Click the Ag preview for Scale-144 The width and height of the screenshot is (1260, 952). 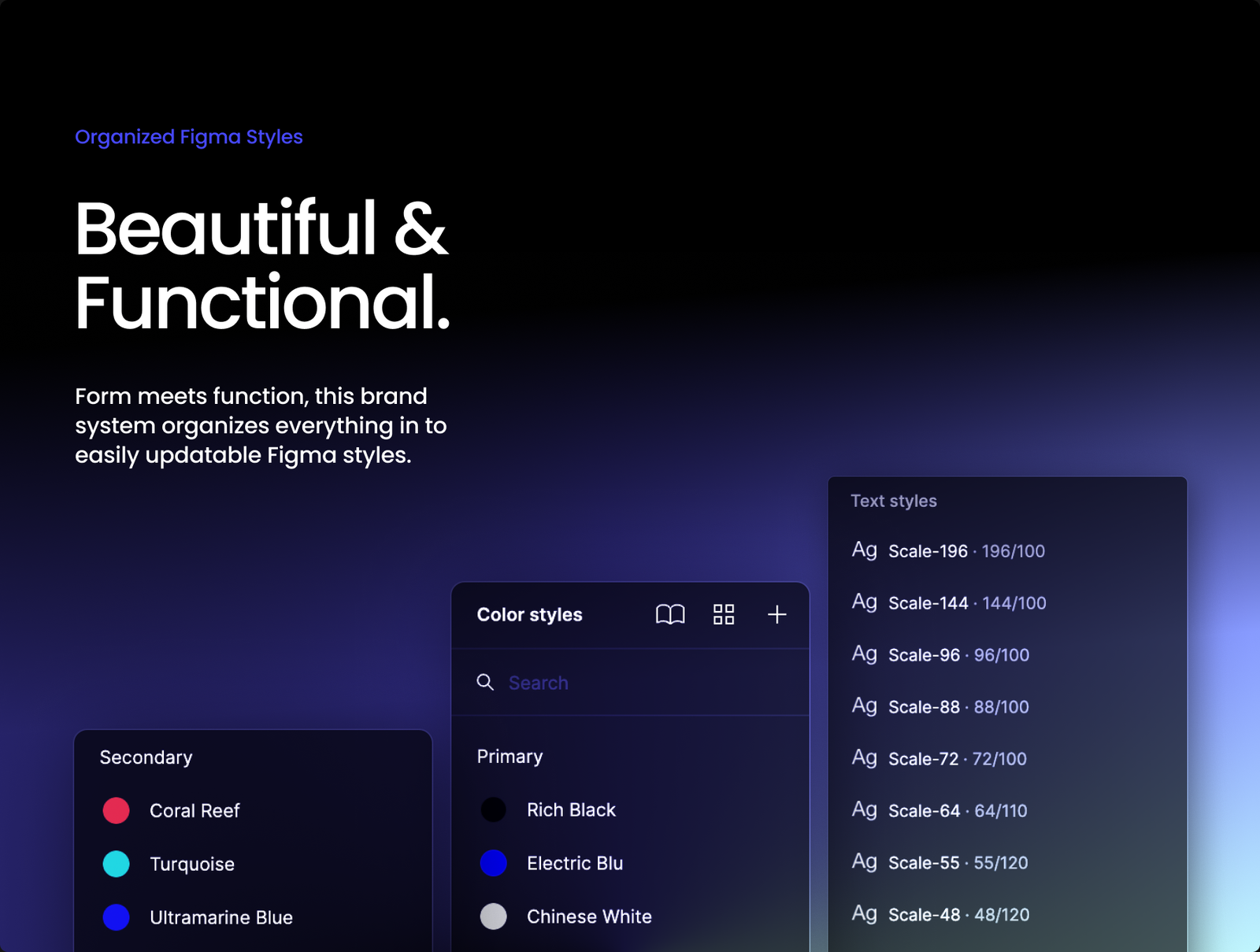(x=864, y=602)
